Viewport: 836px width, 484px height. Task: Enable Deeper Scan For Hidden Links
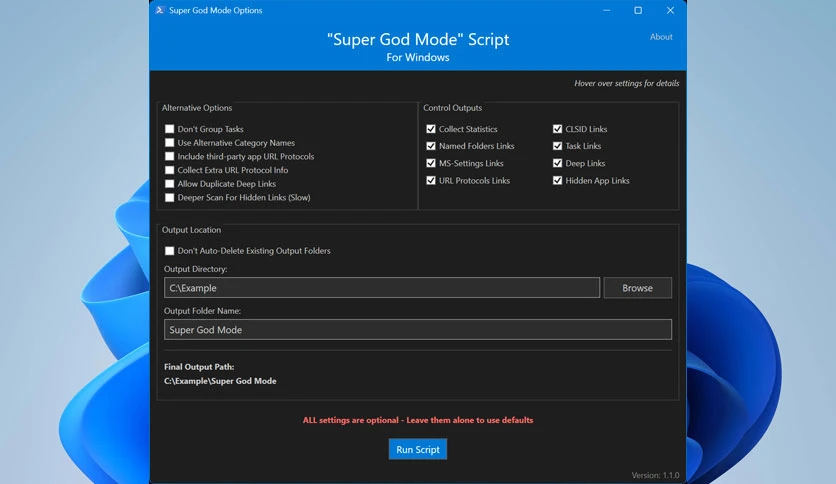pos(170,198)
